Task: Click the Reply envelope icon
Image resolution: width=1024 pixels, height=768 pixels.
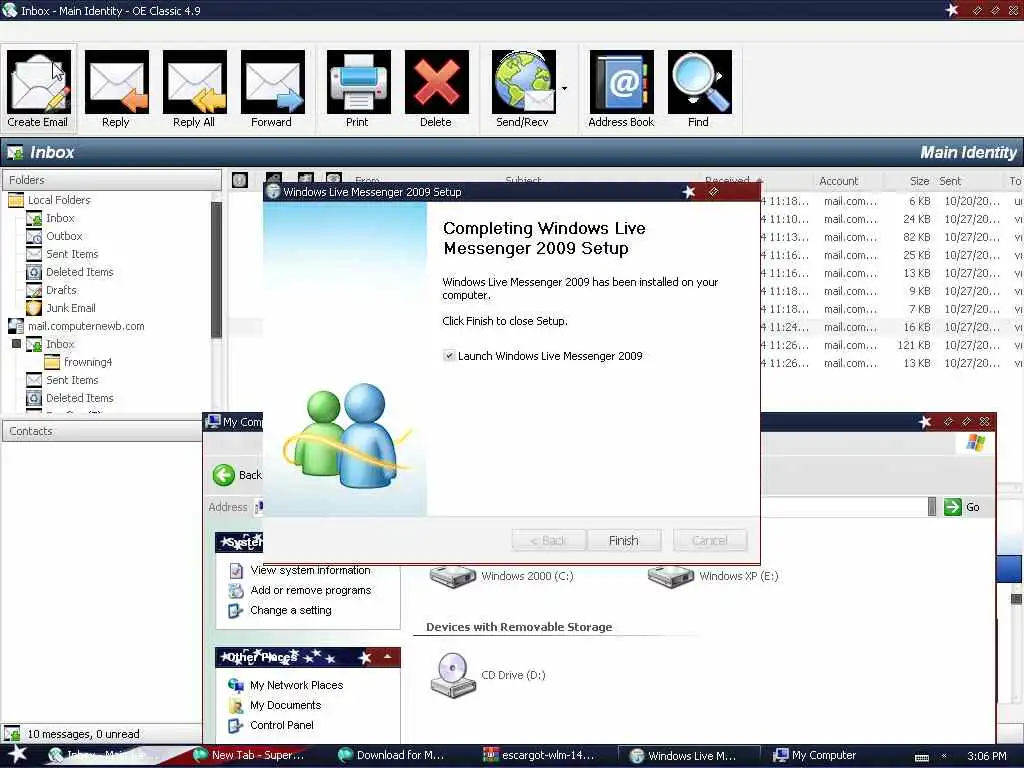Action: tap(116, 82)
